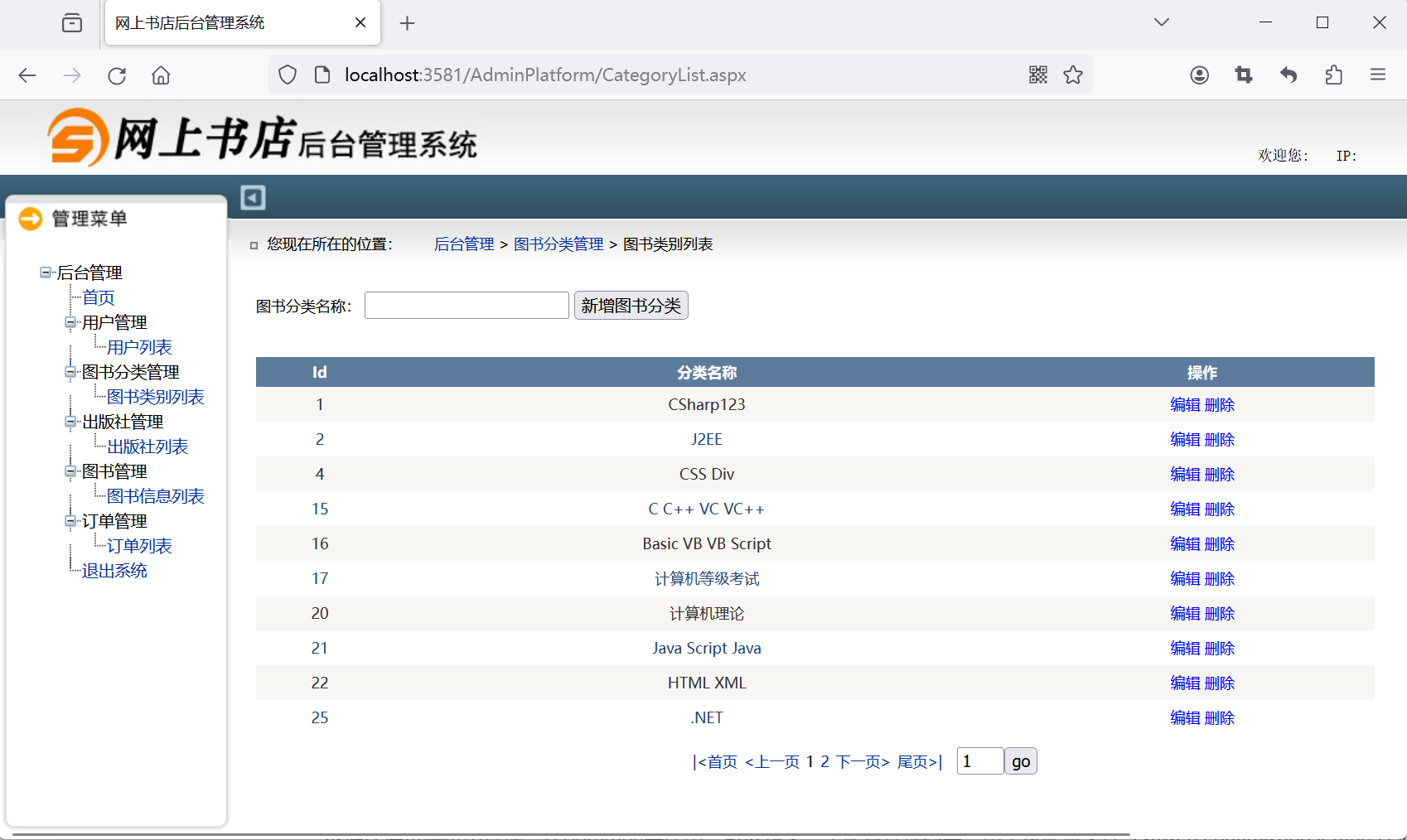Open the tab list dropdown arrow
Screen dimensions: 1407x840
point(1161,22)
